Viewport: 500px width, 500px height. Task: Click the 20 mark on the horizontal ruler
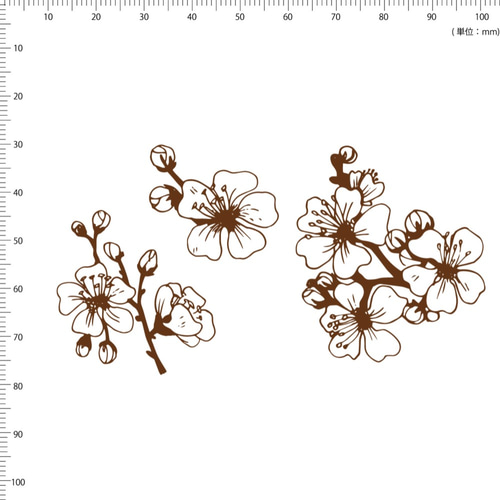[x=96, y=17]
